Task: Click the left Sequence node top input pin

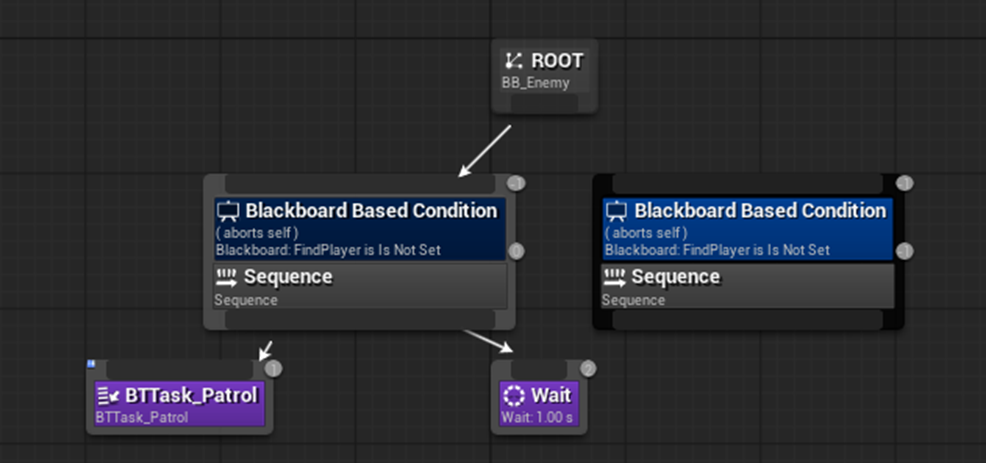Action: click(x=359, y=184)
